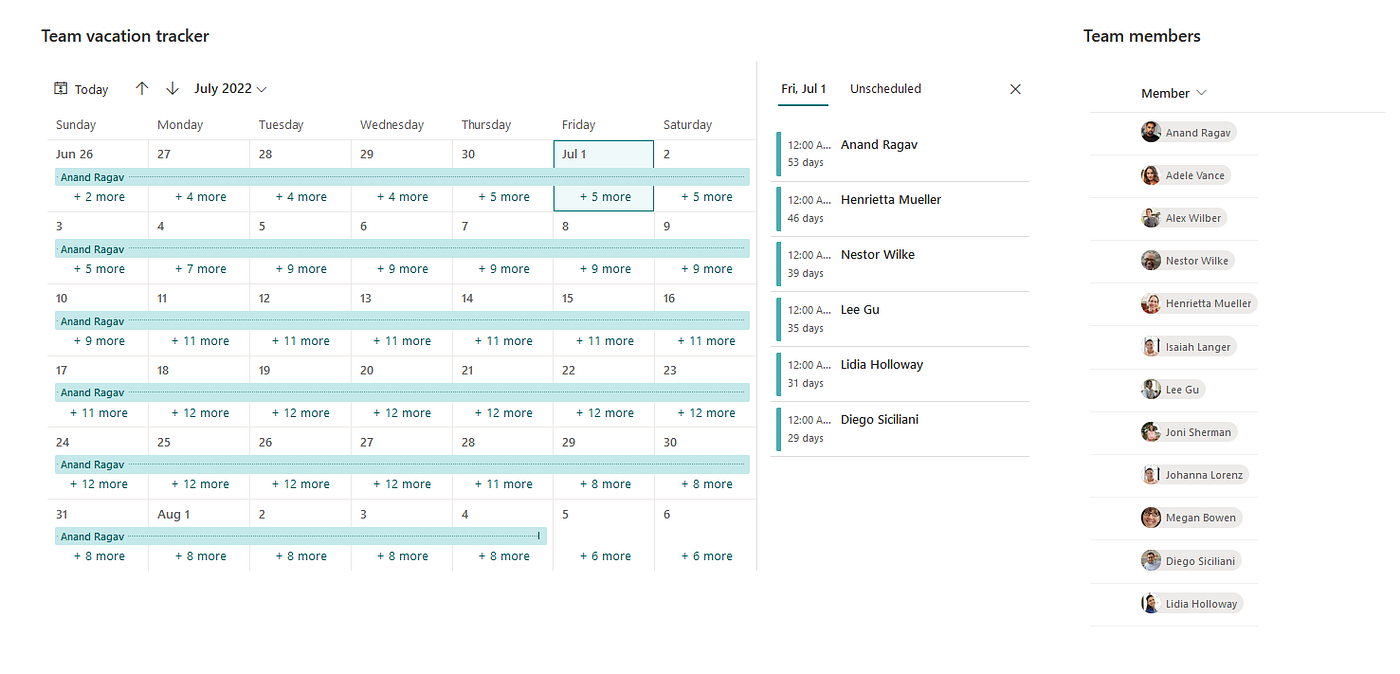Select the Fri, Jul 1 tab
1400x674 pixels.
[x=803, y=88]
